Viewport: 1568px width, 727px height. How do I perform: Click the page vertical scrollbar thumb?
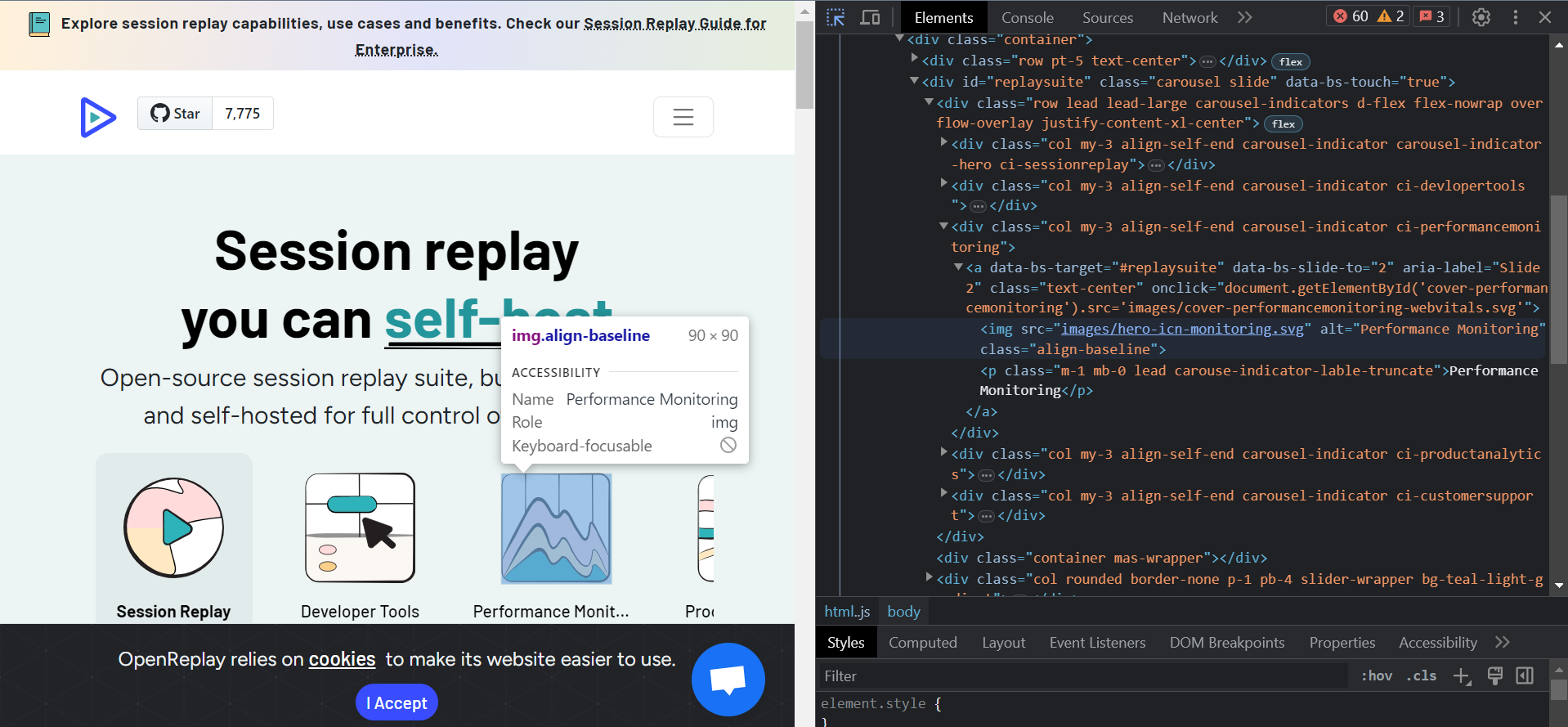pyautogui.click(x=804, y=65)
